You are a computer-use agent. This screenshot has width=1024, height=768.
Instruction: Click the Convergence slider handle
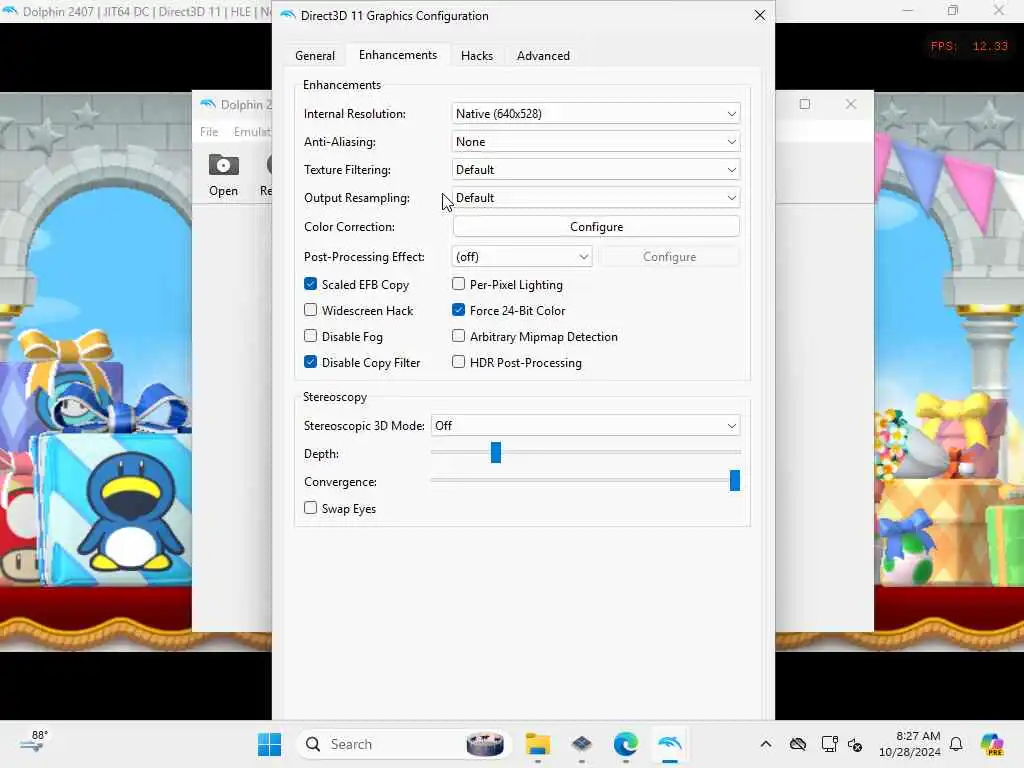point(735,480)
